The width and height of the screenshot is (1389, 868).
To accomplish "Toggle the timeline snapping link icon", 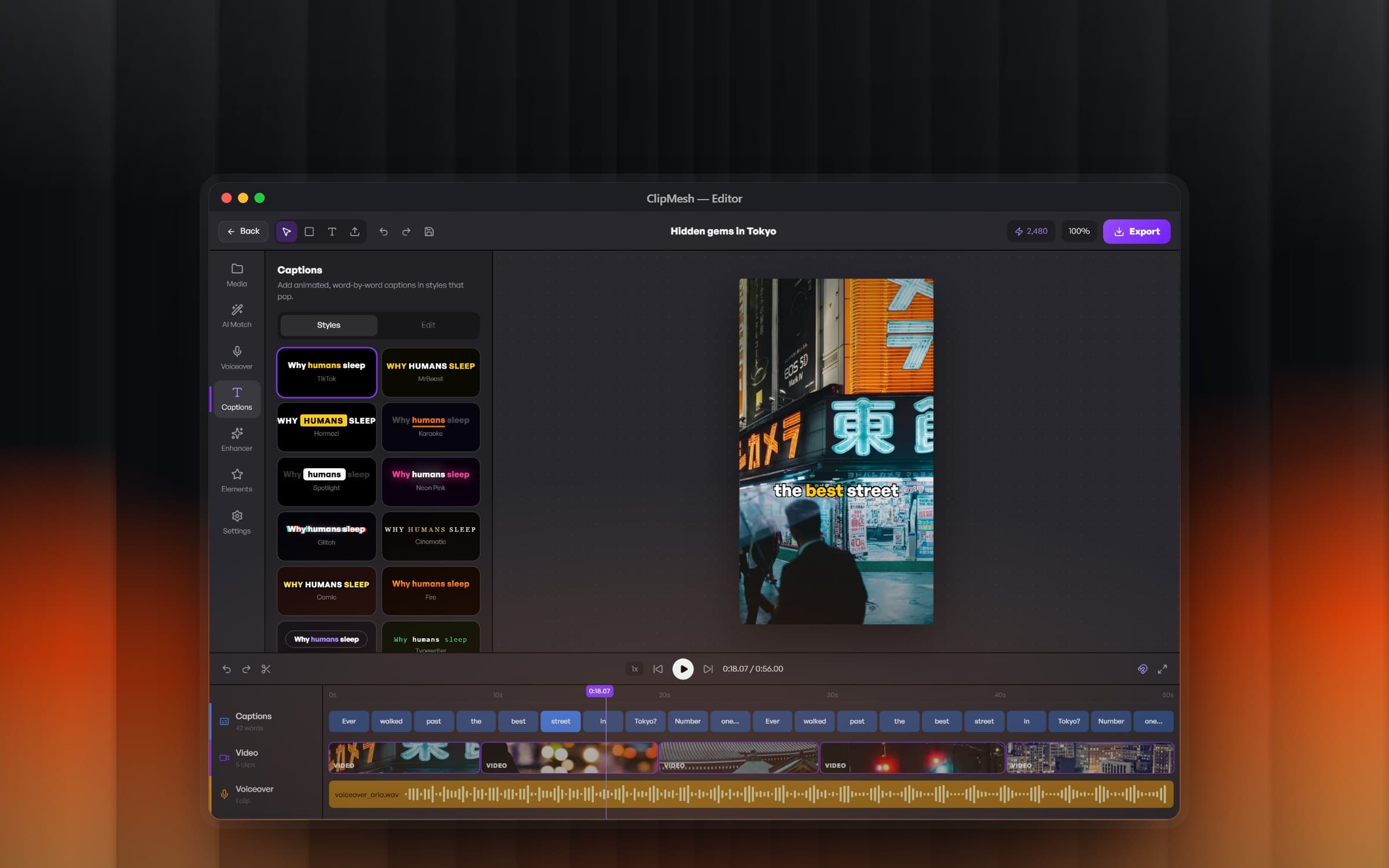I will point(1142,669).
